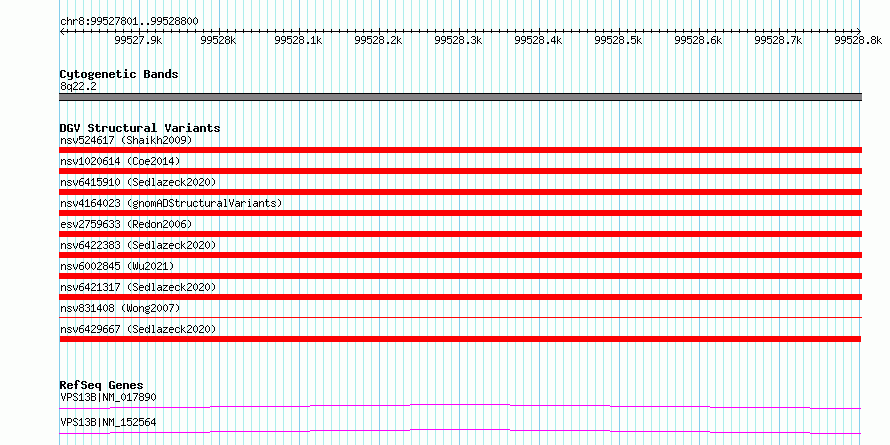Select the VPS13B|NM_017890 gene label
Screen dimensions: 890x445
(108, 397)
